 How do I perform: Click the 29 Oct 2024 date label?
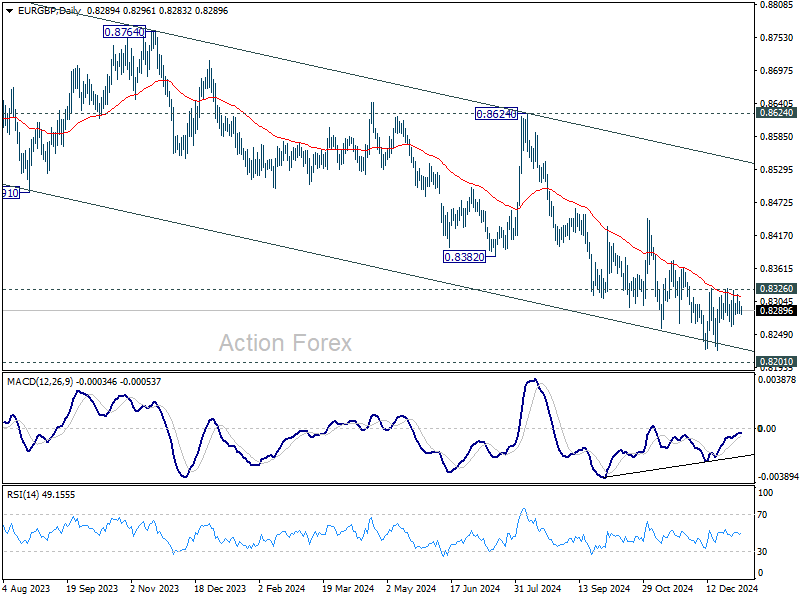667,588
